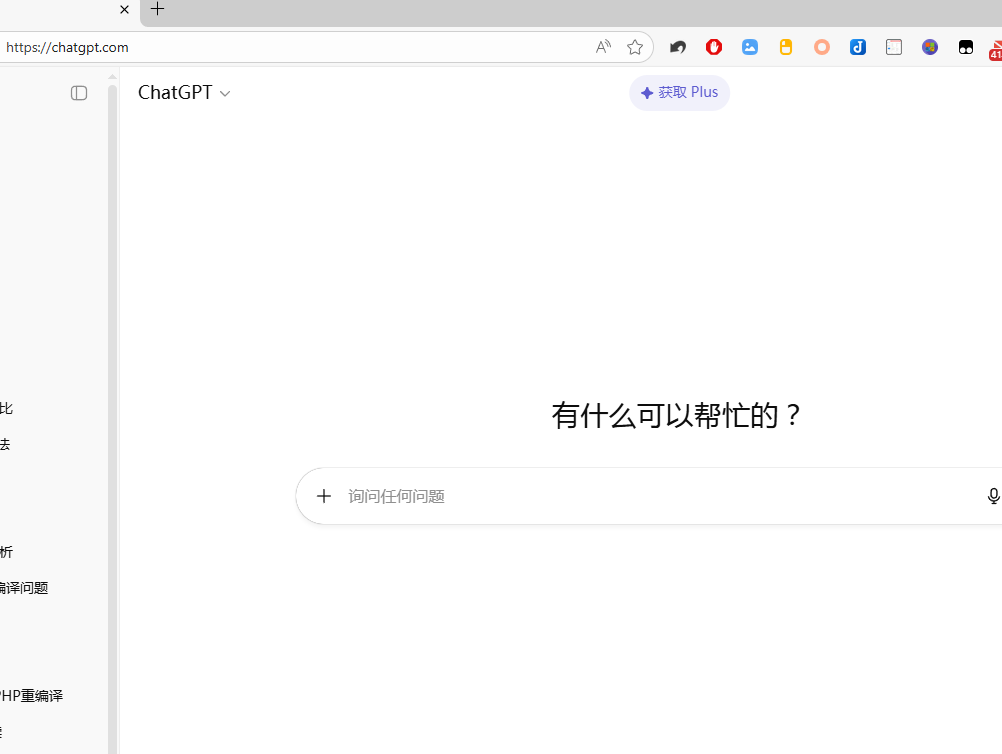Open the chat history ending in 编译问题

(24, 588)
